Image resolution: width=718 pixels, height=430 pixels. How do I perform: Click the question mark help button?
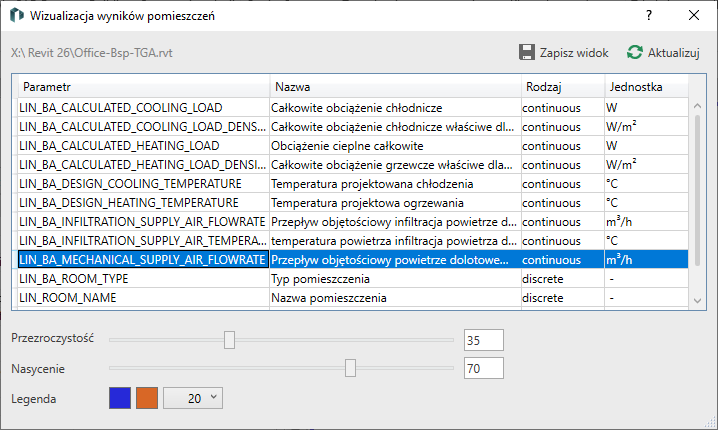(649, 16)
